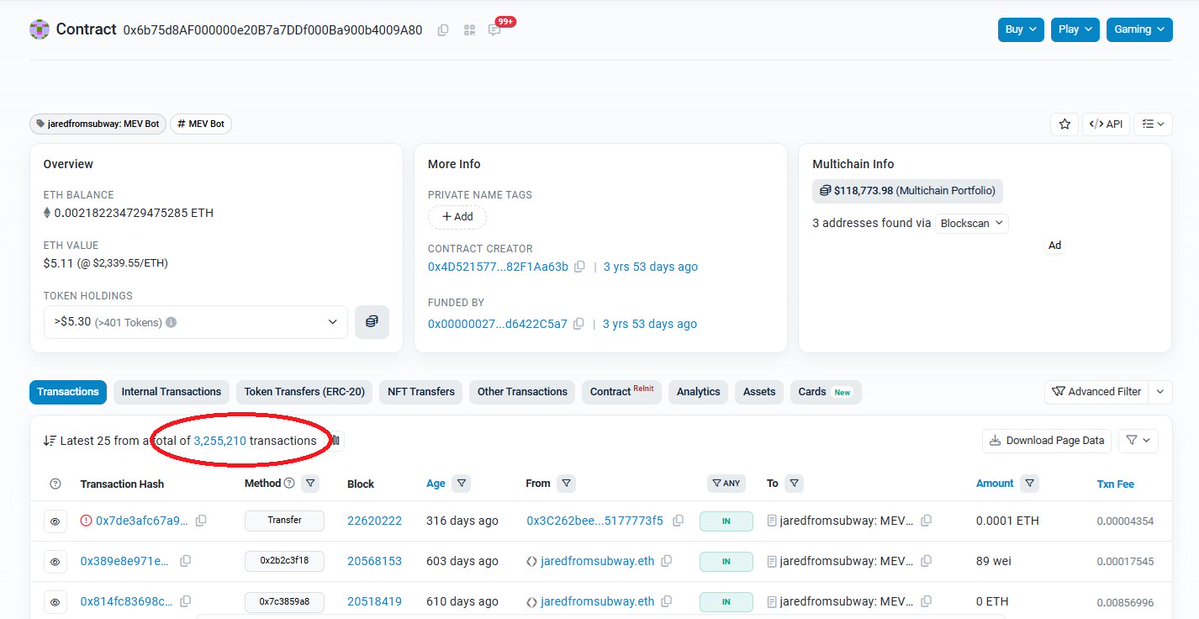This screenshot has width=1199, height=619.
Task: Preview the 0x389e8e971e transaction via eye icon
Action: 56,561
